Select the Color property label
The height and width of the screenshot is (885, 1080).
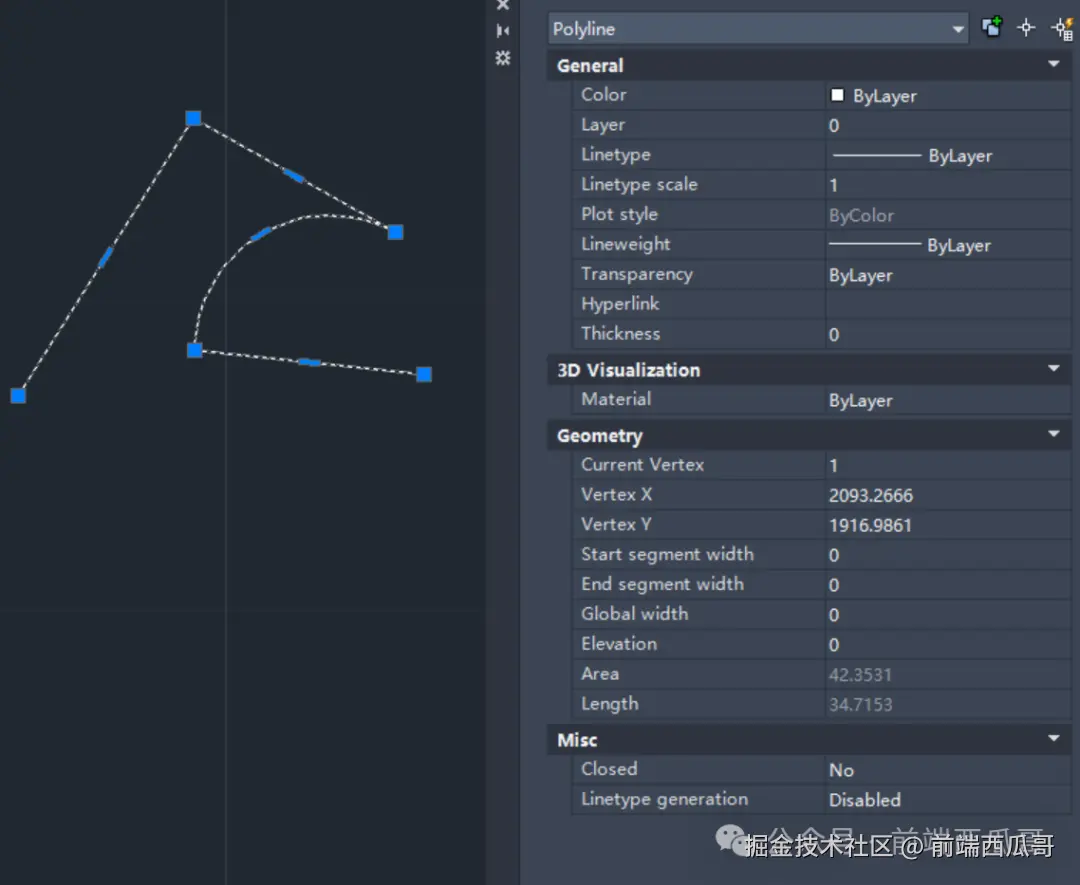click(x=603, y=94)
